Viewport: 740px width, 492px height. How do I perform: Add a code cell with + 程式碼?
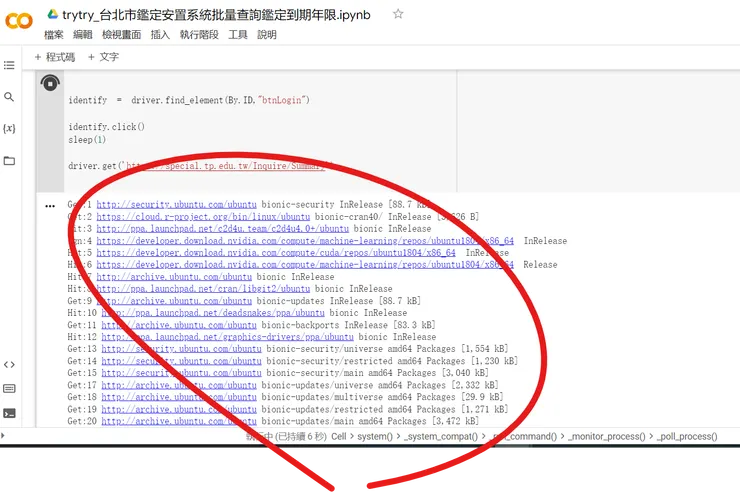[55, 57]
